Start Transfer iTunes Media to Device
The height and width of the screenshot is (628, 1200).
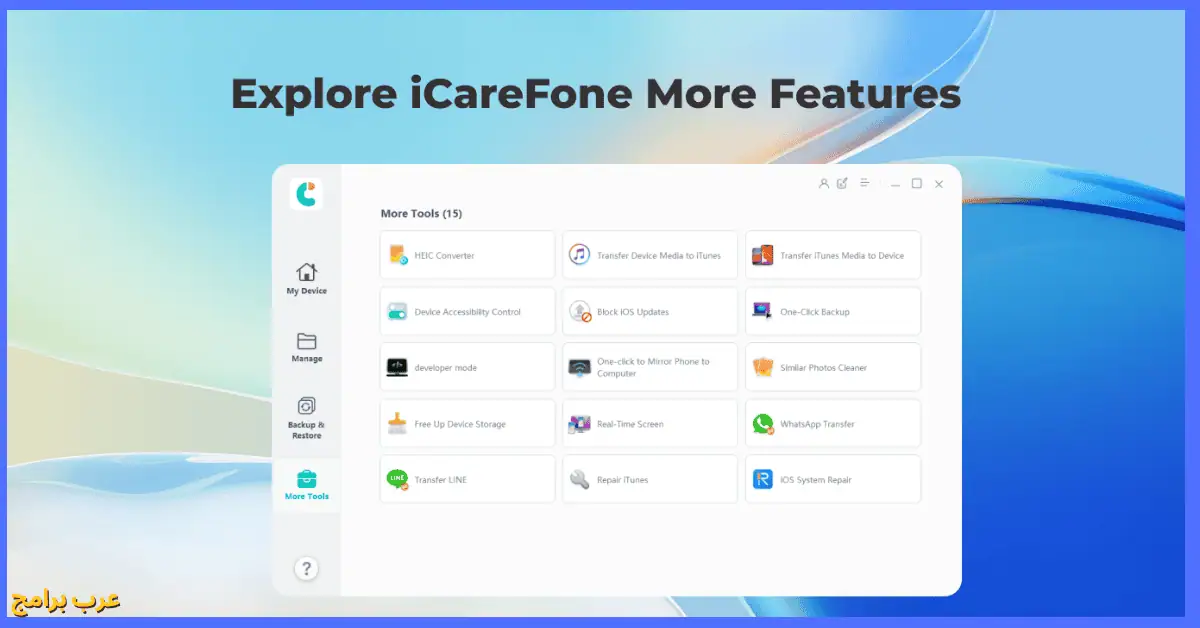pyautogui.click(x=833, y=255)
